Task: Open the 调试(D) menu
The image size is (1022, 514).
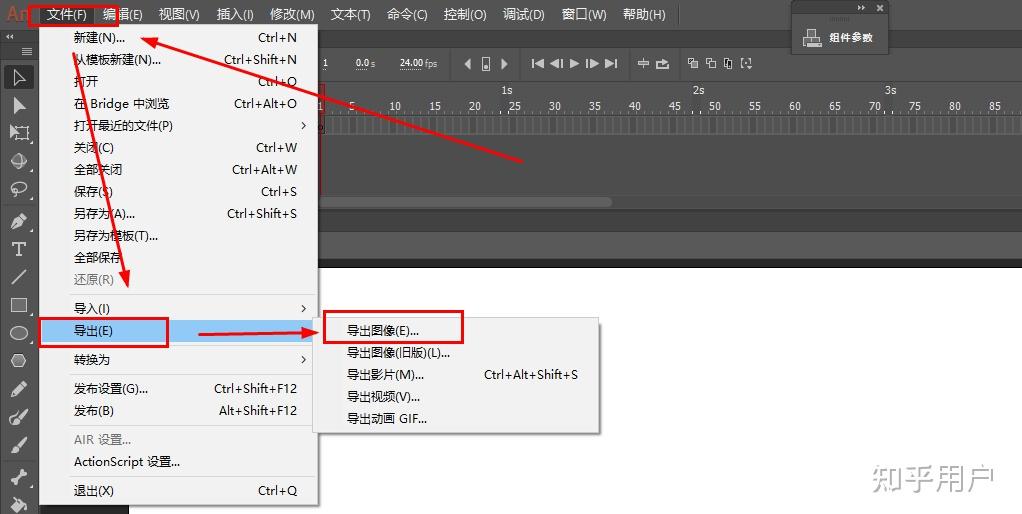Action: [523, 14]
